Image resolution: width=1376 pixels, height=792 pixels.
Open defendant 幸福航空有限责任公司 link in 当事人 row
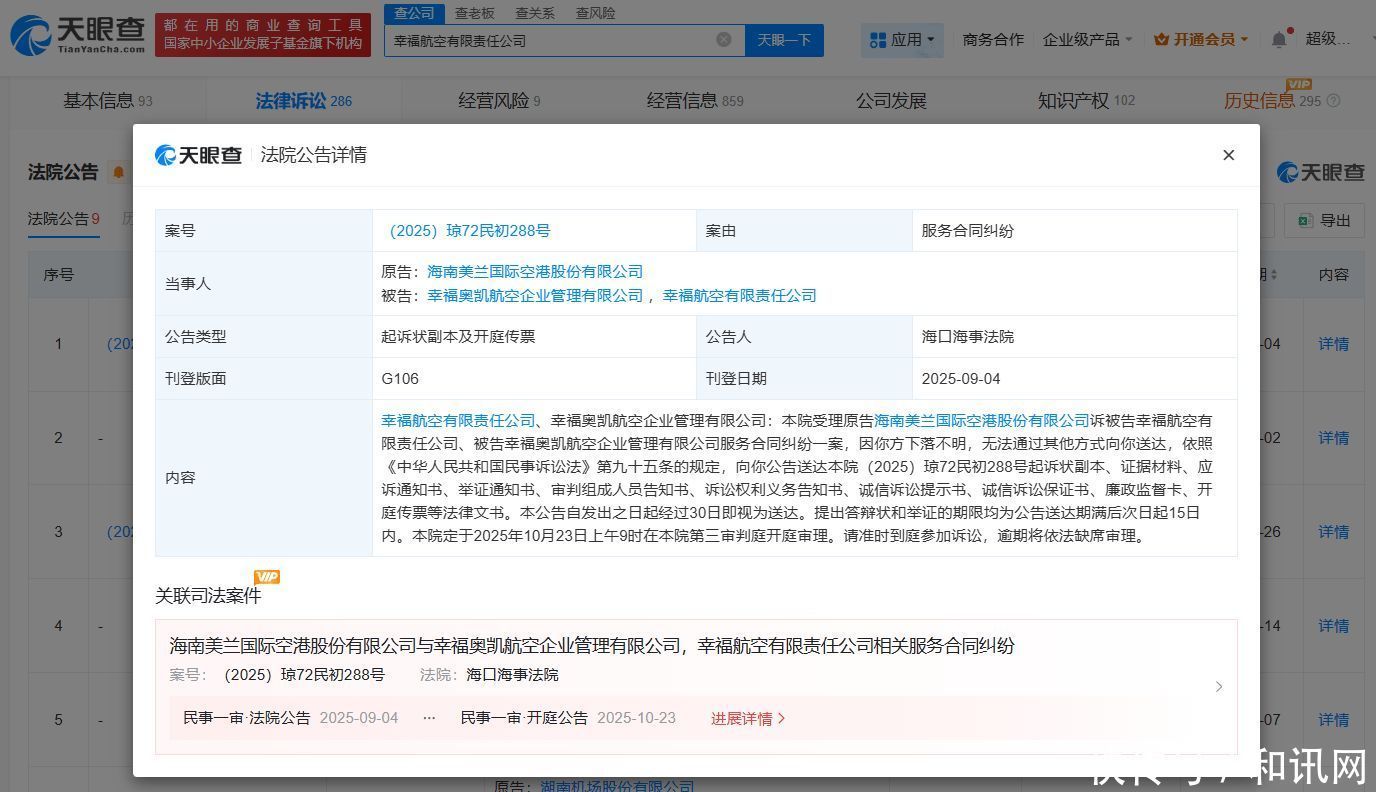click(x=740, y=296)
